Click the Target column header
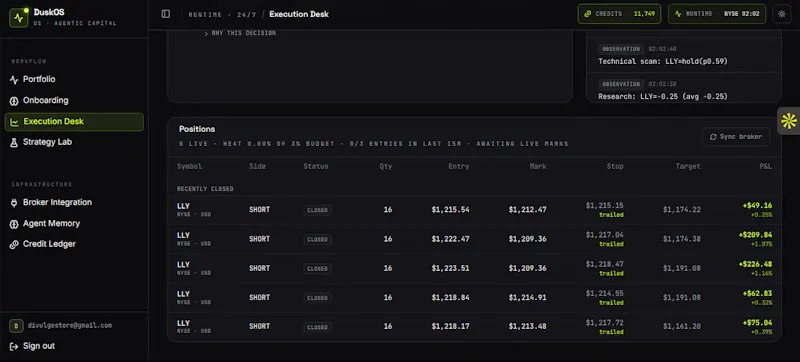 (688, 167)
